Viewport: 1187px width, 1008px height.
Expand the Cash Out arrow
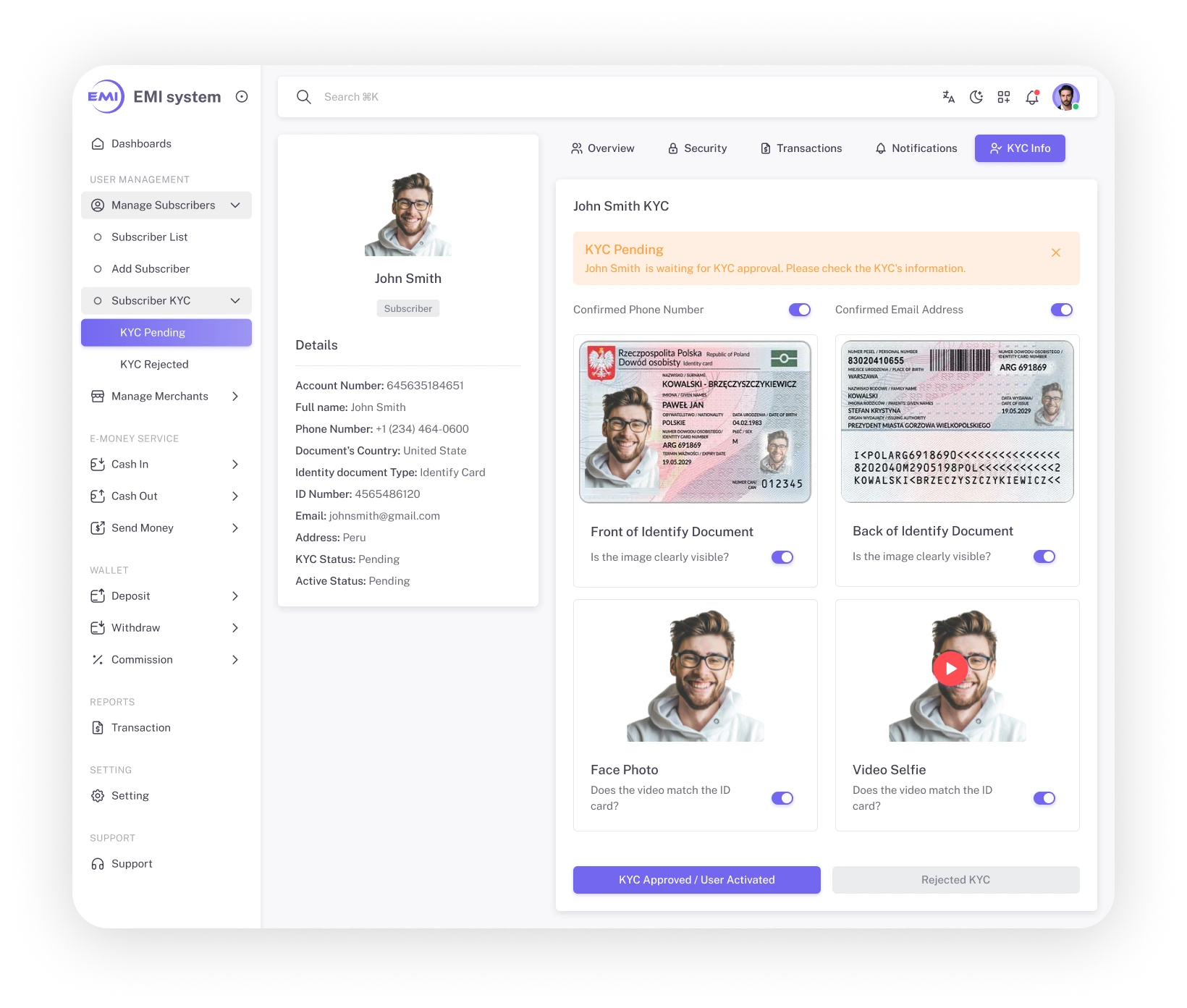235,496
